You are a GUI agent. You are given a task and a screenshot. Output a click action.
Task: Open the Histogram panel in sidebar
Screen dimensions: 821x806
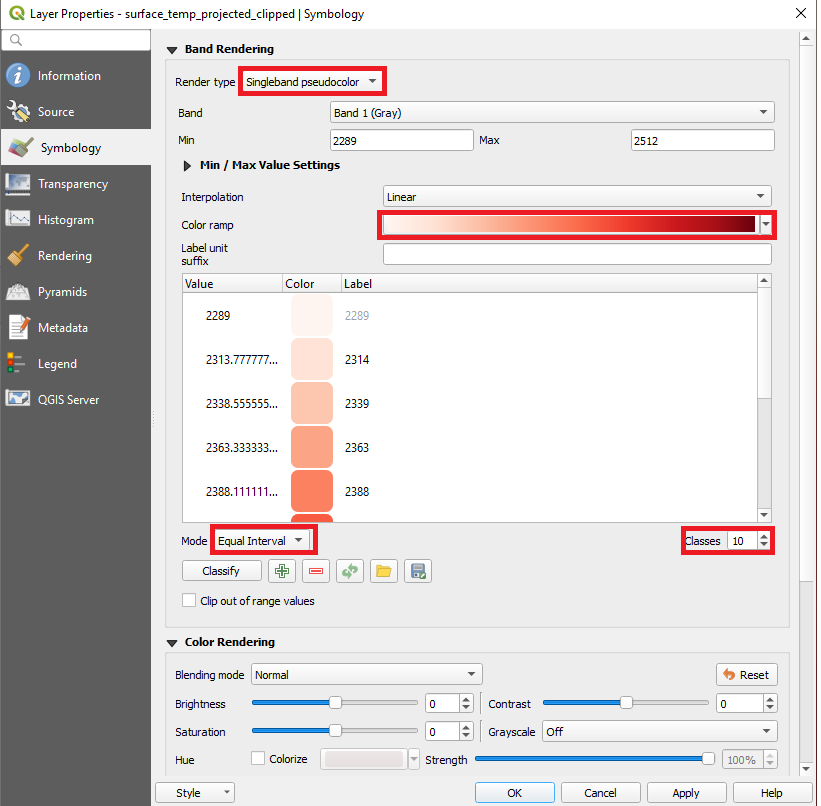click(65, 220)
